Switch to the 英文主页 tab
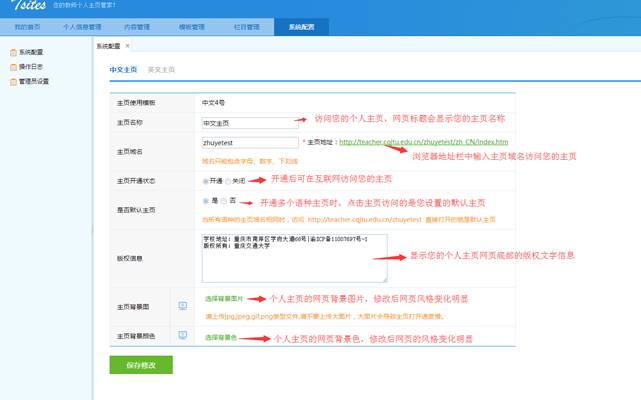 (161, 70)
